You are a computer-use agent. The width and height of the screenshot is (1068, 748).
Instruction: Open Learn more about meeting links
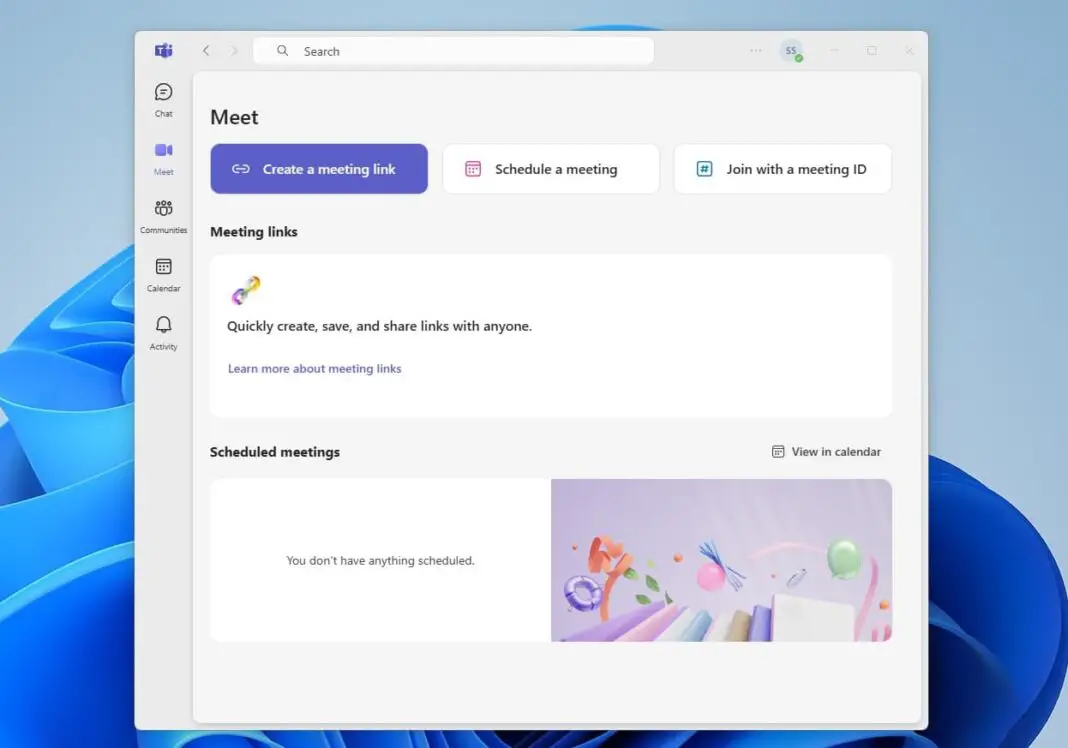314,368
